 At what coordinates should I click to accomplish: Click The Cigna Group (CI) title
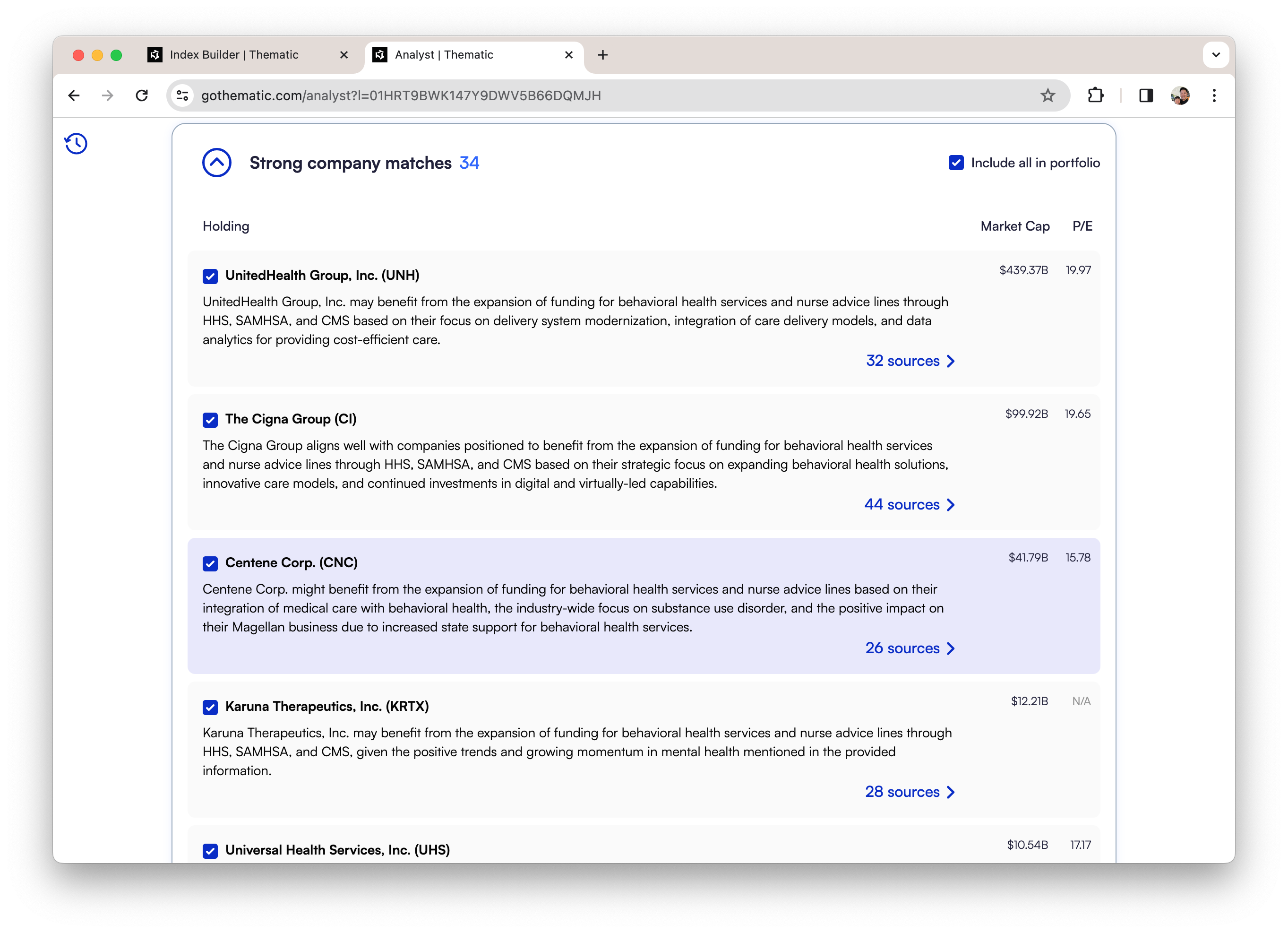click(291, 419)
